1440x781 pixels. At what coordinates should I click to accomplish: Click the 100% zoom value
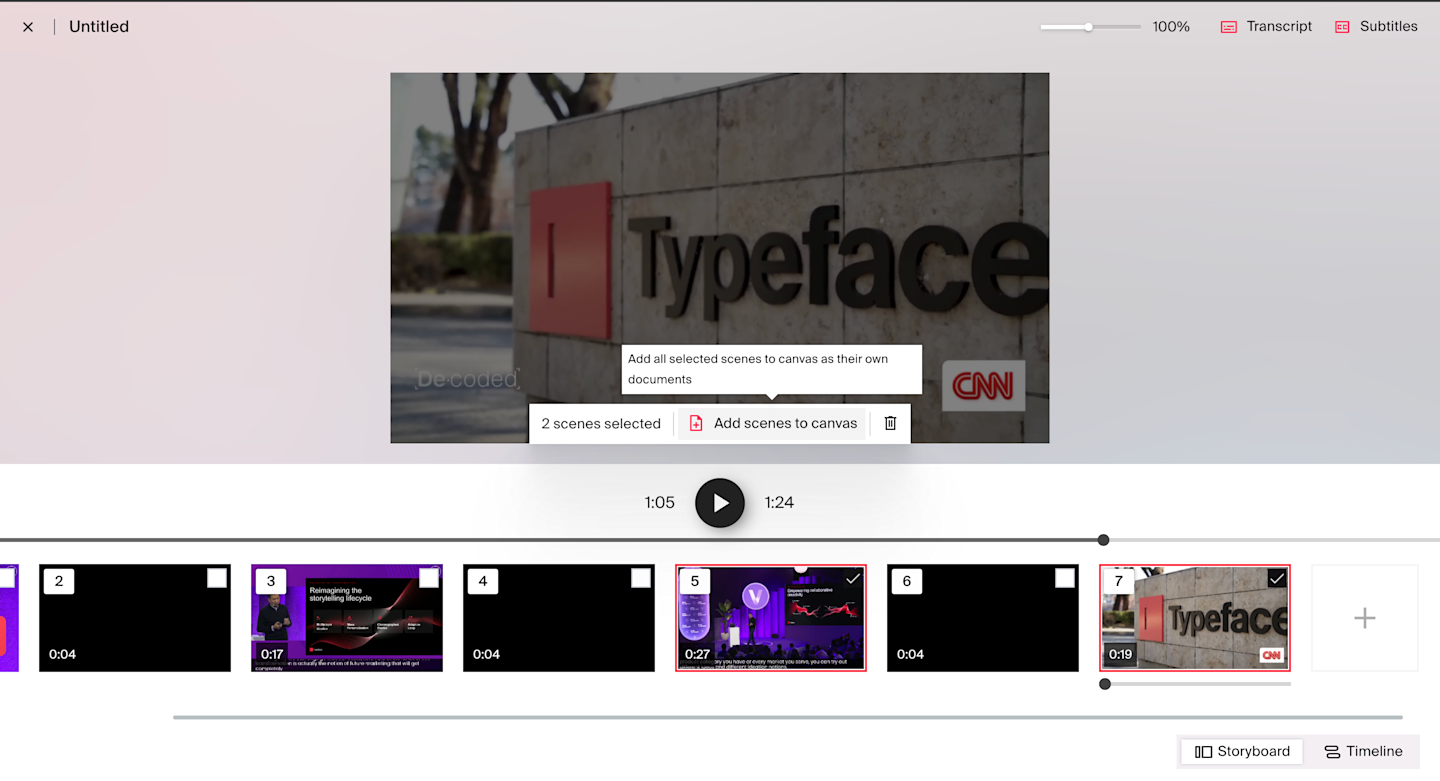click(1171, 27)
